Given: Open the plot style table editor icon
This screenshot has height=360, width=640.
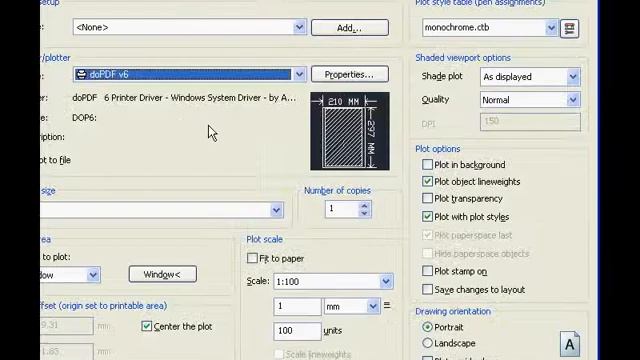Looking at the screenshot, I should 569,28.
